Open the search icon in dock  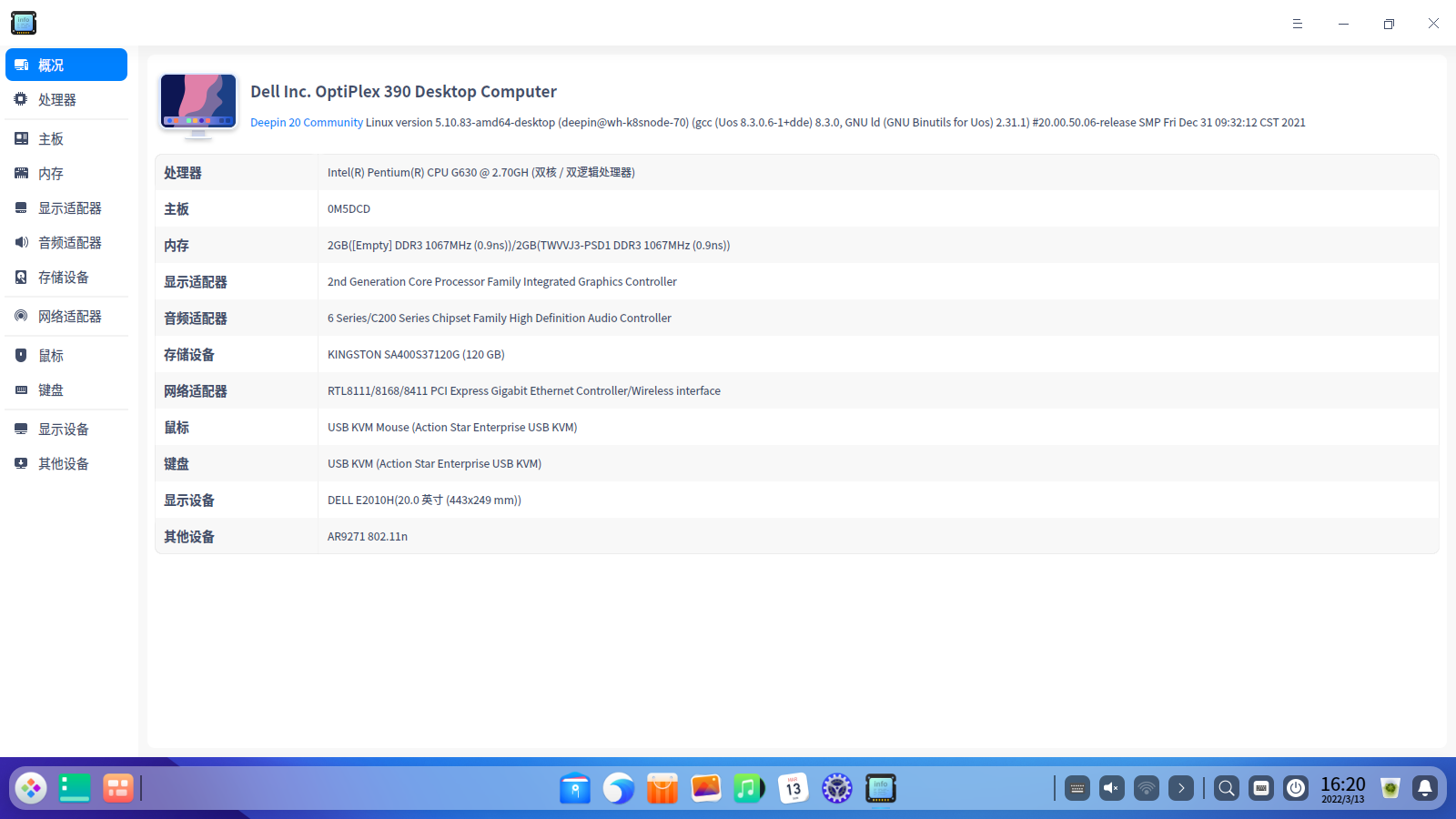coord(1227,788)
